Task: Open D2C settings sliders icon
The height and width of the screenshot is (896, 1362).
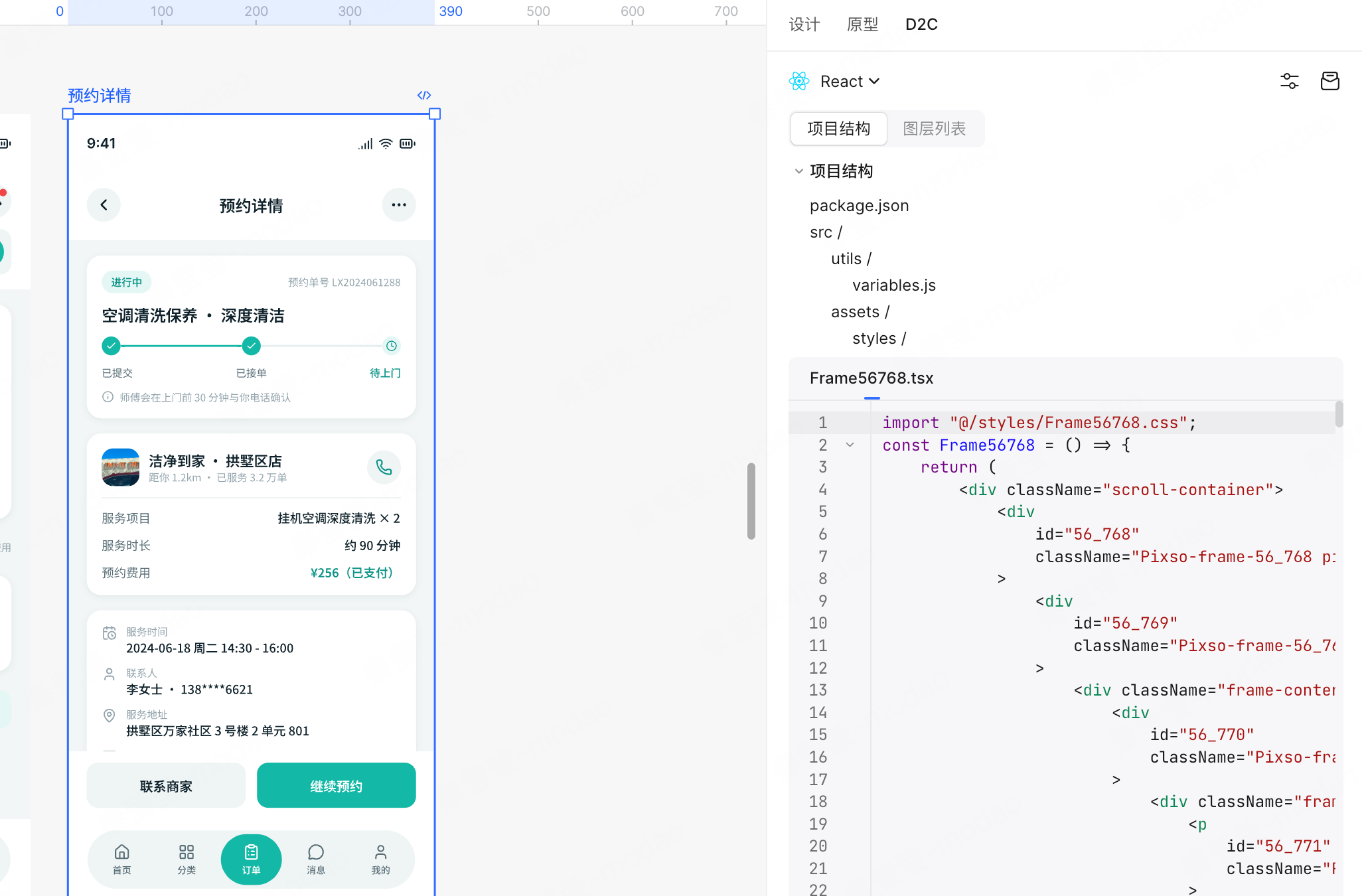Action: pyautogui.click(x=1289, y=81)
